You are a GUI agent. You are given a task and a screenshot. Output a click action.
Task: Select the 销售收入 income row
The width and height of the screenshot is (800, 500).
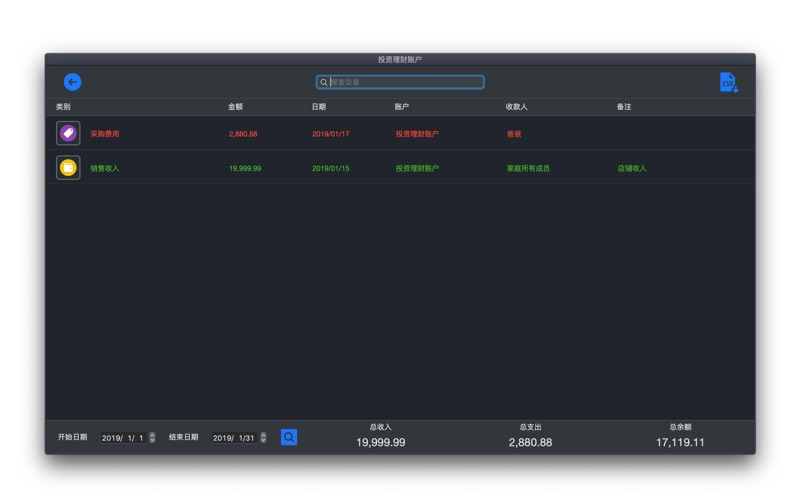click(400, 167)
